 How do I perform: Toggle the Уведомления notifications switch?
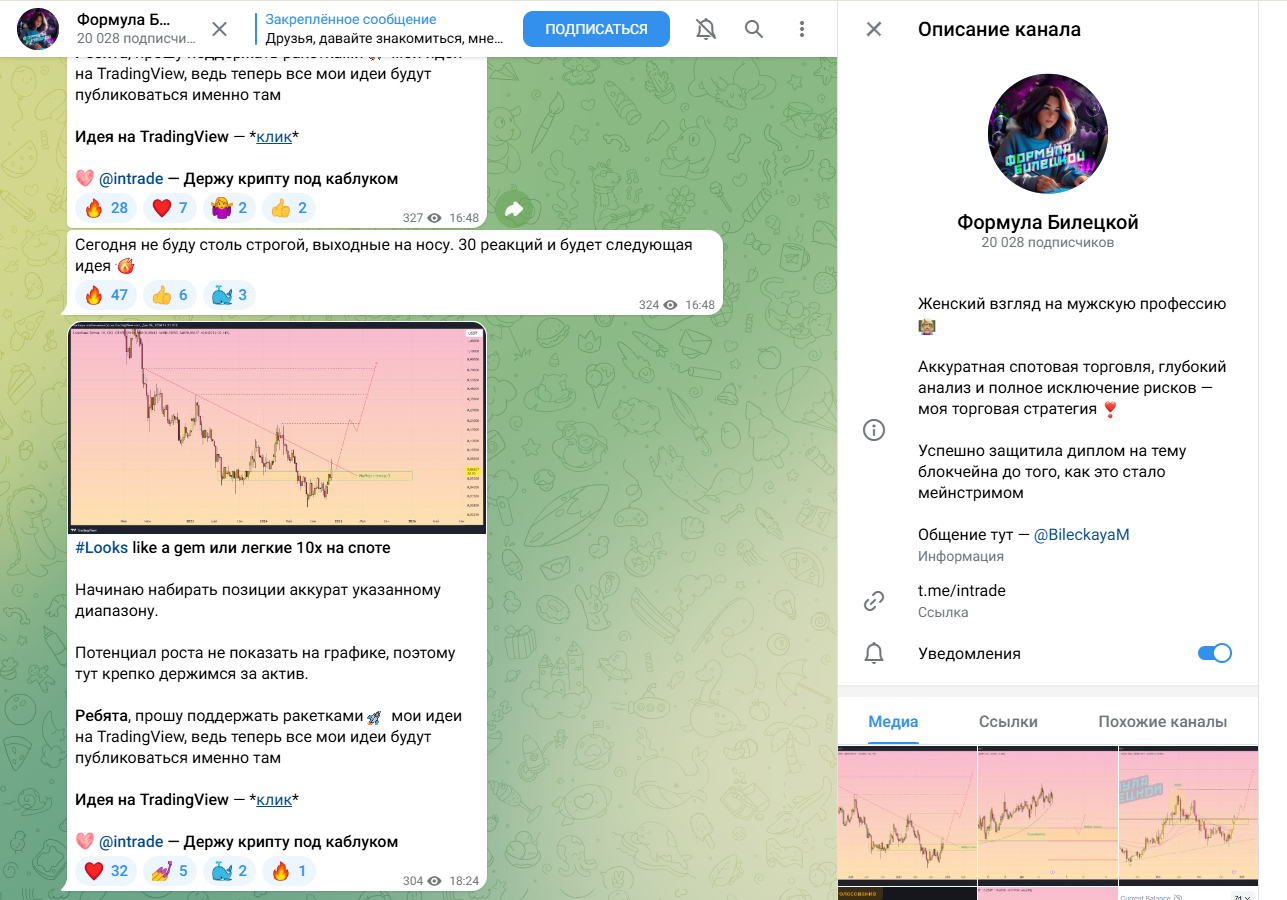coord(1215,653)
